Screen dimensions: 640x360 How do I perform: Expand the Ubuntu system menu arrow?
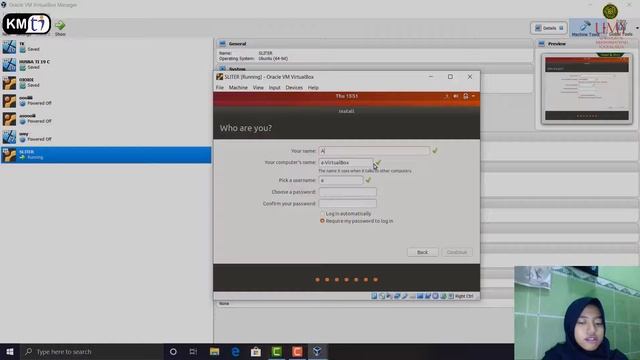coord(473,96)
